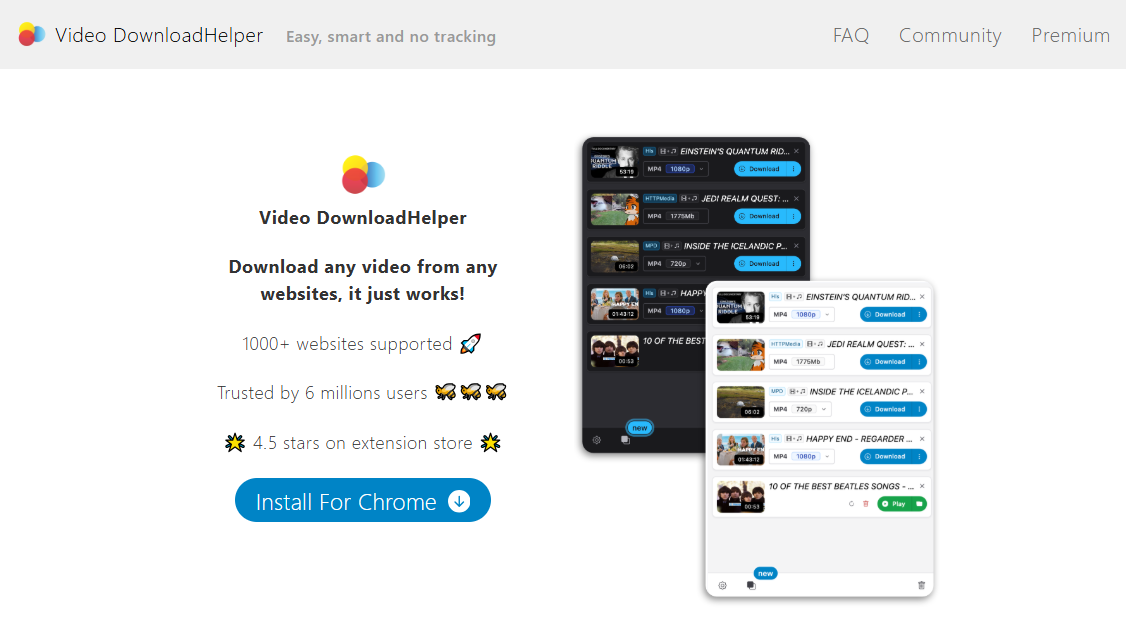Click the video+audio icon in the light panel Einstein row
Viewport: 1126px width, 624px height.
(794, 297)
